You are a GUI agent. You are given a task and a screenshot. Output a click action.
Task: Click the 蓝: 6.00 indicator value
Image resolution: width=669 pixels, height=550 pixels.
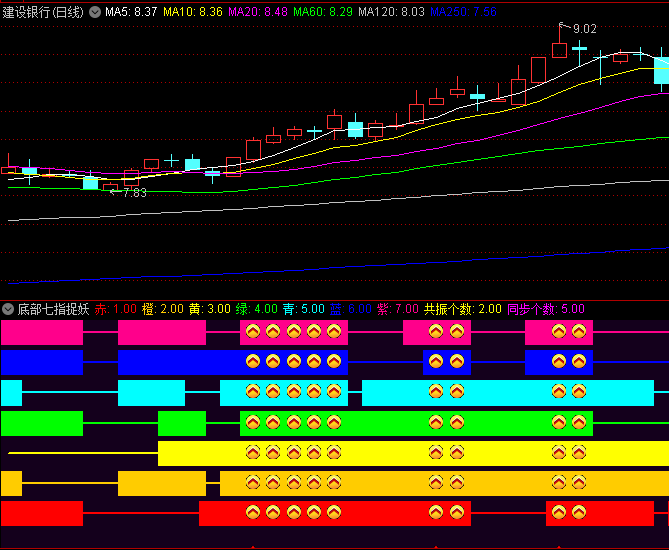(x=351, y=309)
